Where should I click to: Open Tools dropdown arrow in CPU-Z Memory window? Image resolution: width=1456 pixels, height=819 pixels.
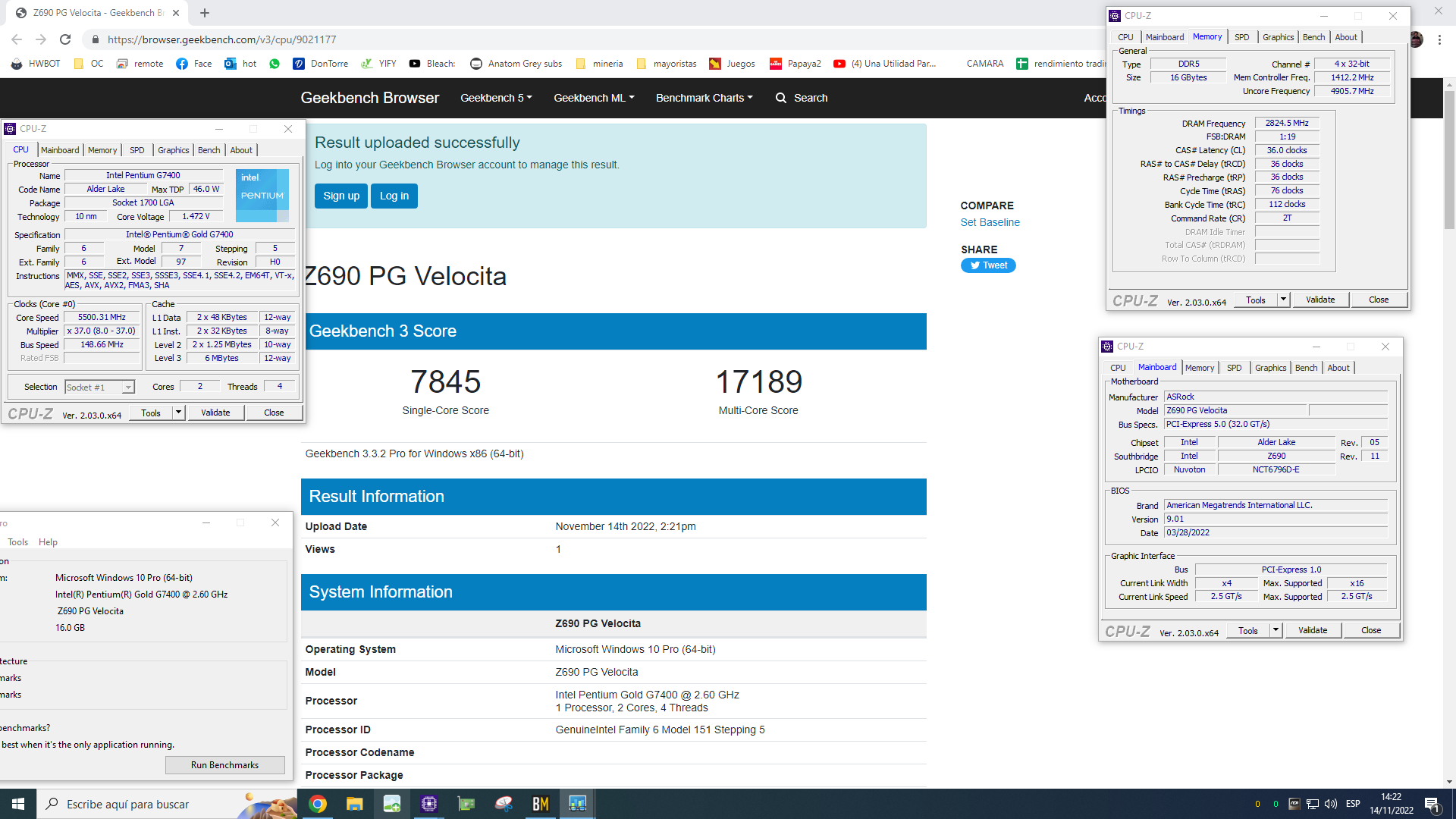1283,300
